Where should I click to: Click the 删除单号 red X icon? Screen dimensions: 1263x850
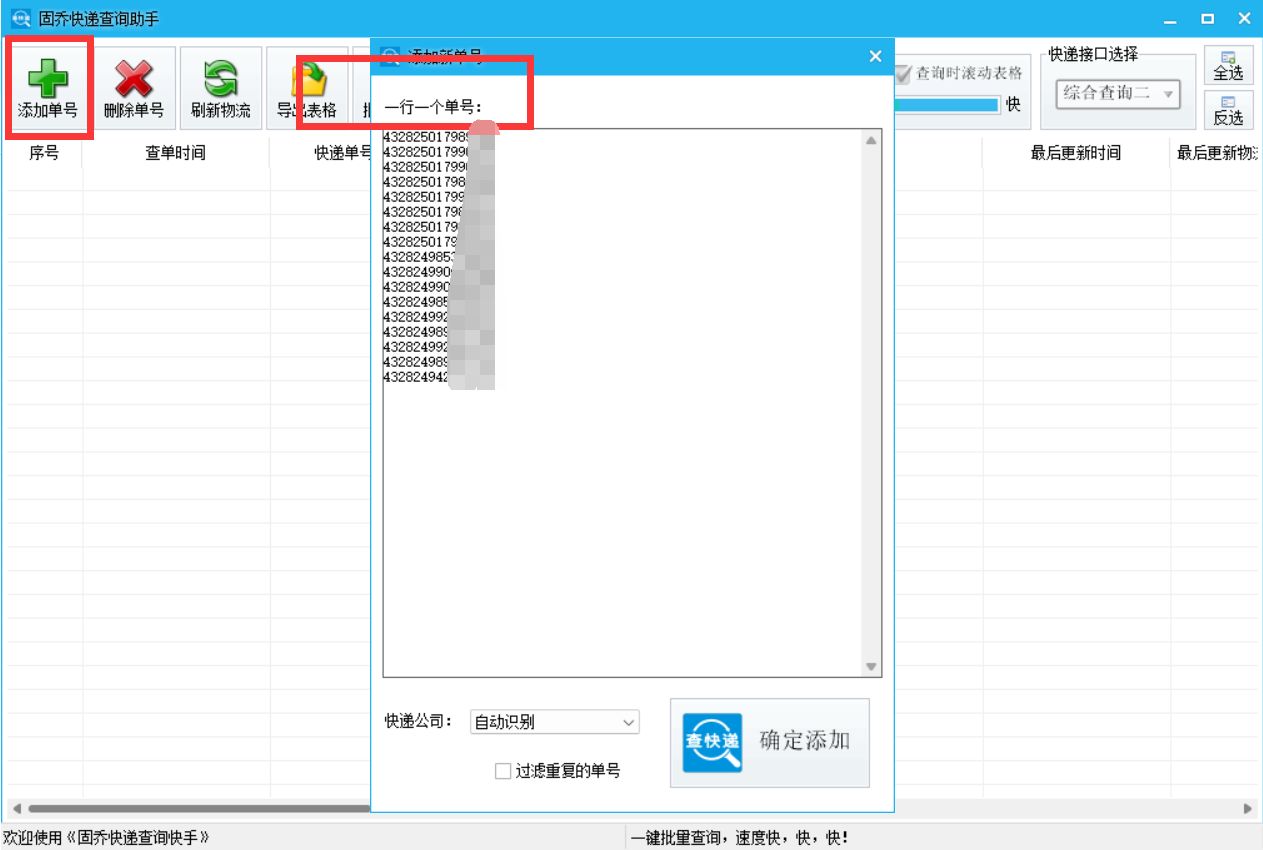[133, 78]
